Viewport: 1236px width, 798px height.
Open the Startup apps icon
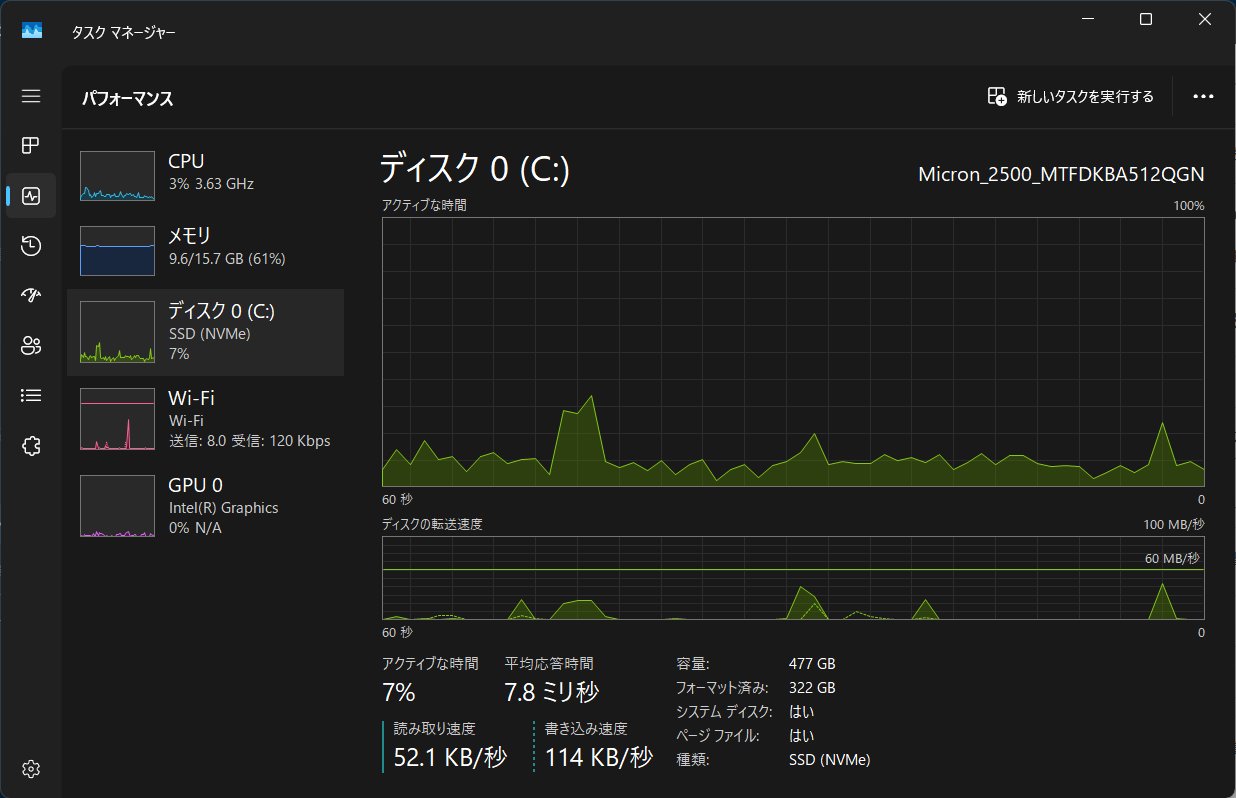pos(31,296)
